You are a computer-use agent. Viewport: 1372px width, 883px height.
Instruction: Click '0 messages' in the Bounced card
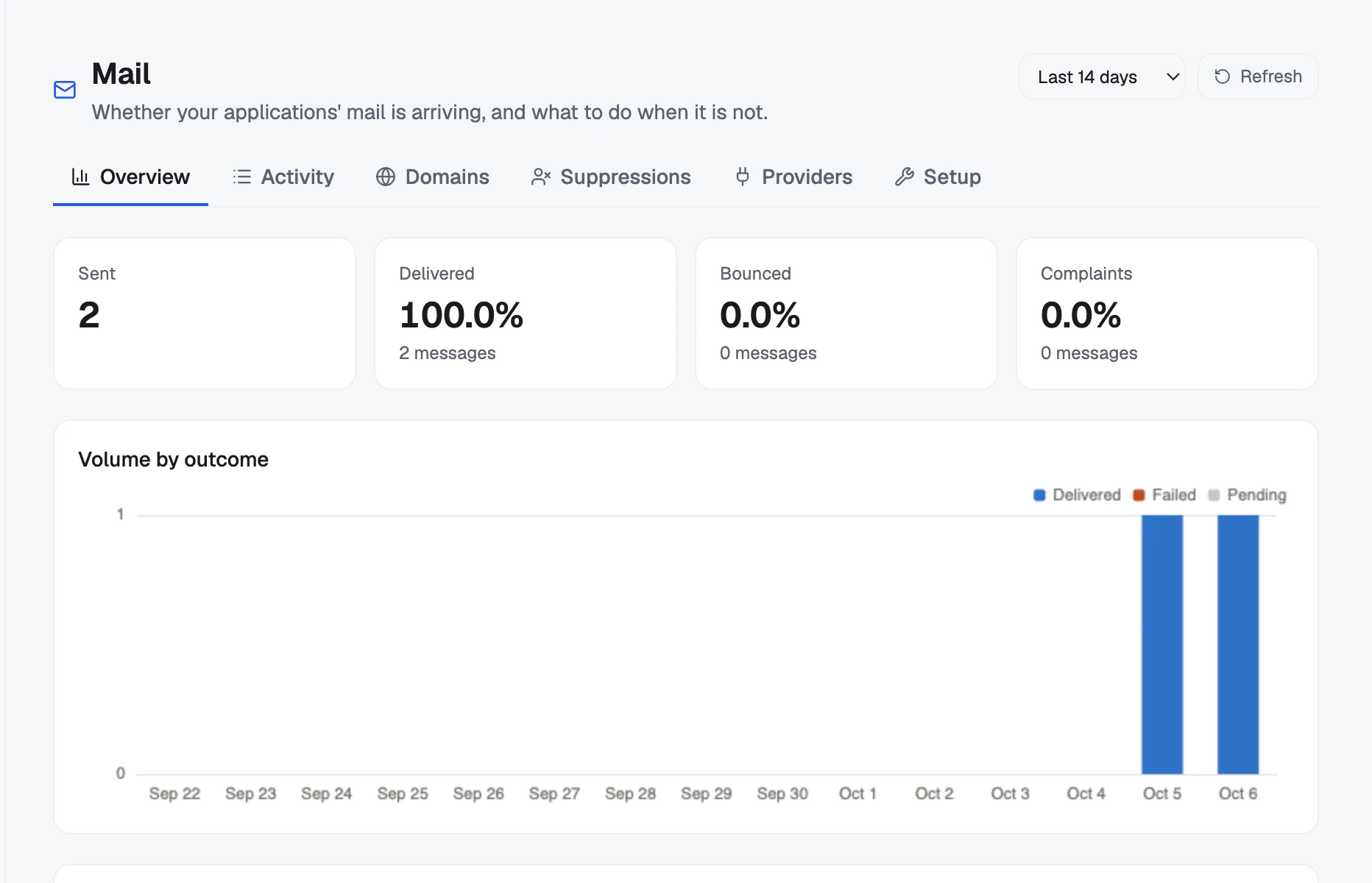tap(768, 353)
